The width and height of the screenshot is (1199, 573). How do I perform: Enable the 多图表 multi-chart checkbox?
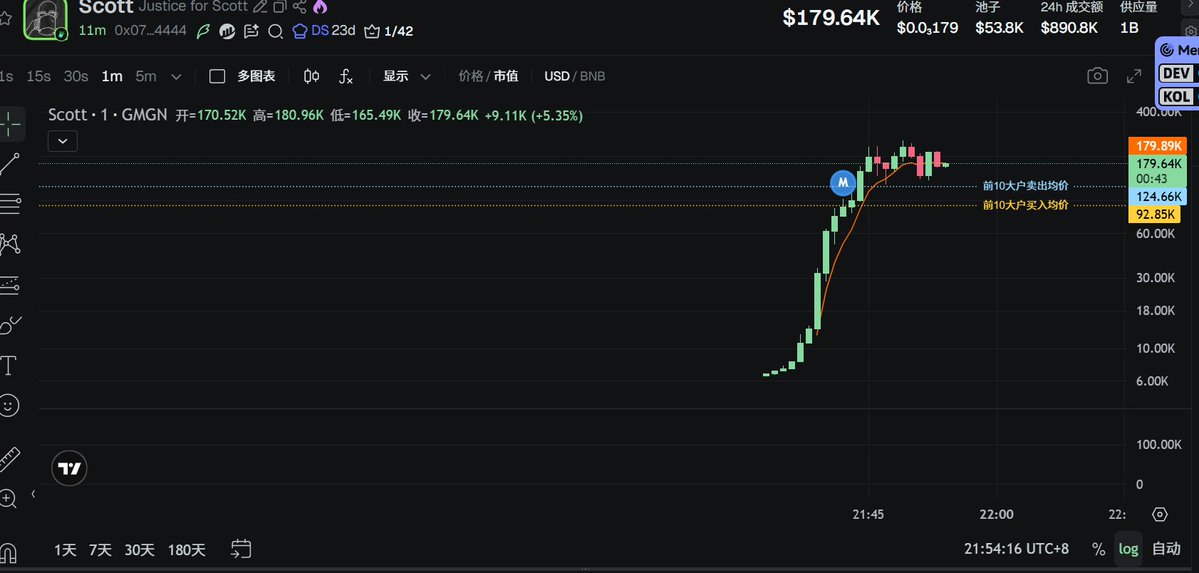[217, 76]
